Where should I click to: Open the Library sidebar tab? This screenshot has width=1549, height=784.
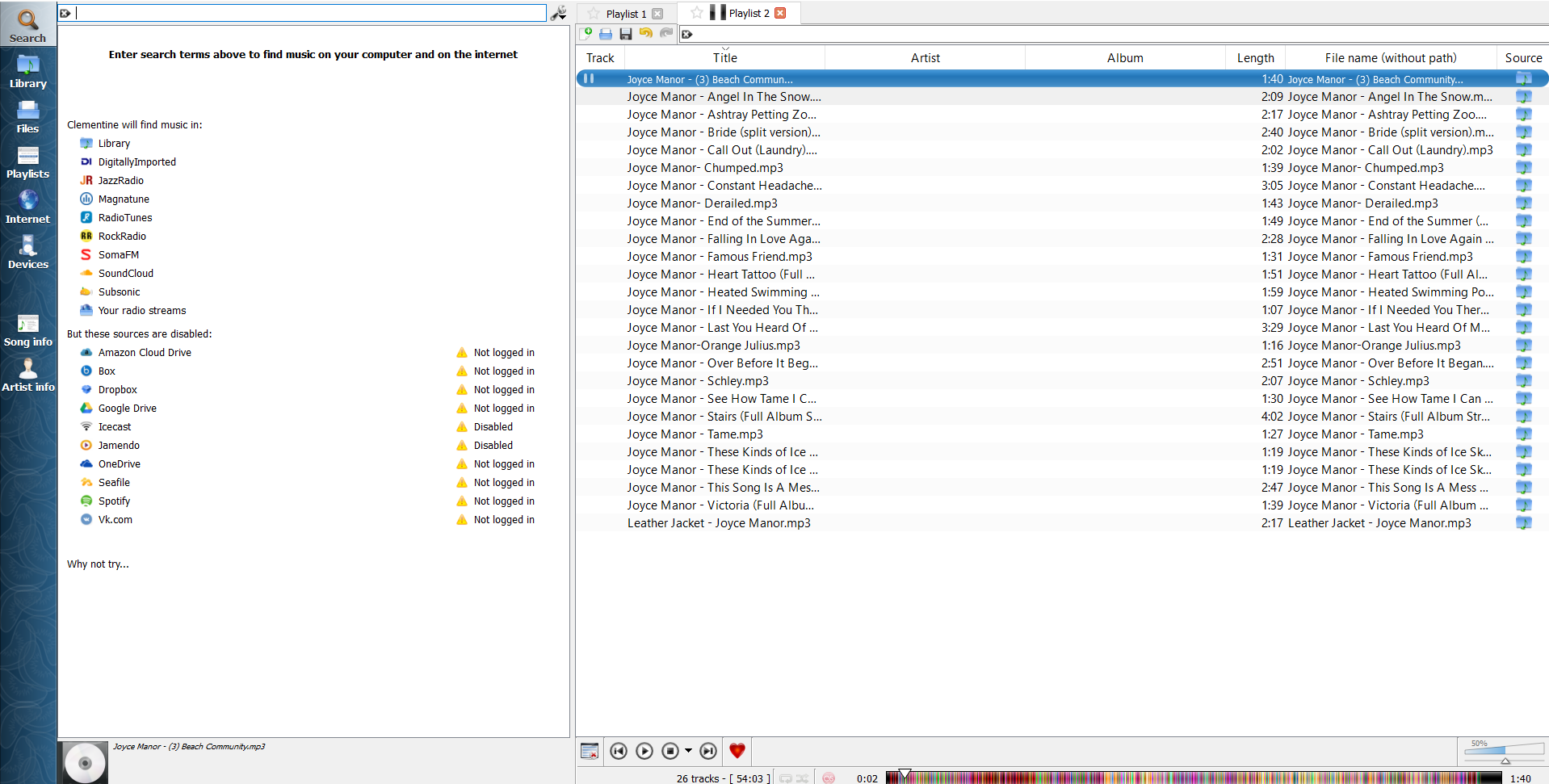[28, 71]
